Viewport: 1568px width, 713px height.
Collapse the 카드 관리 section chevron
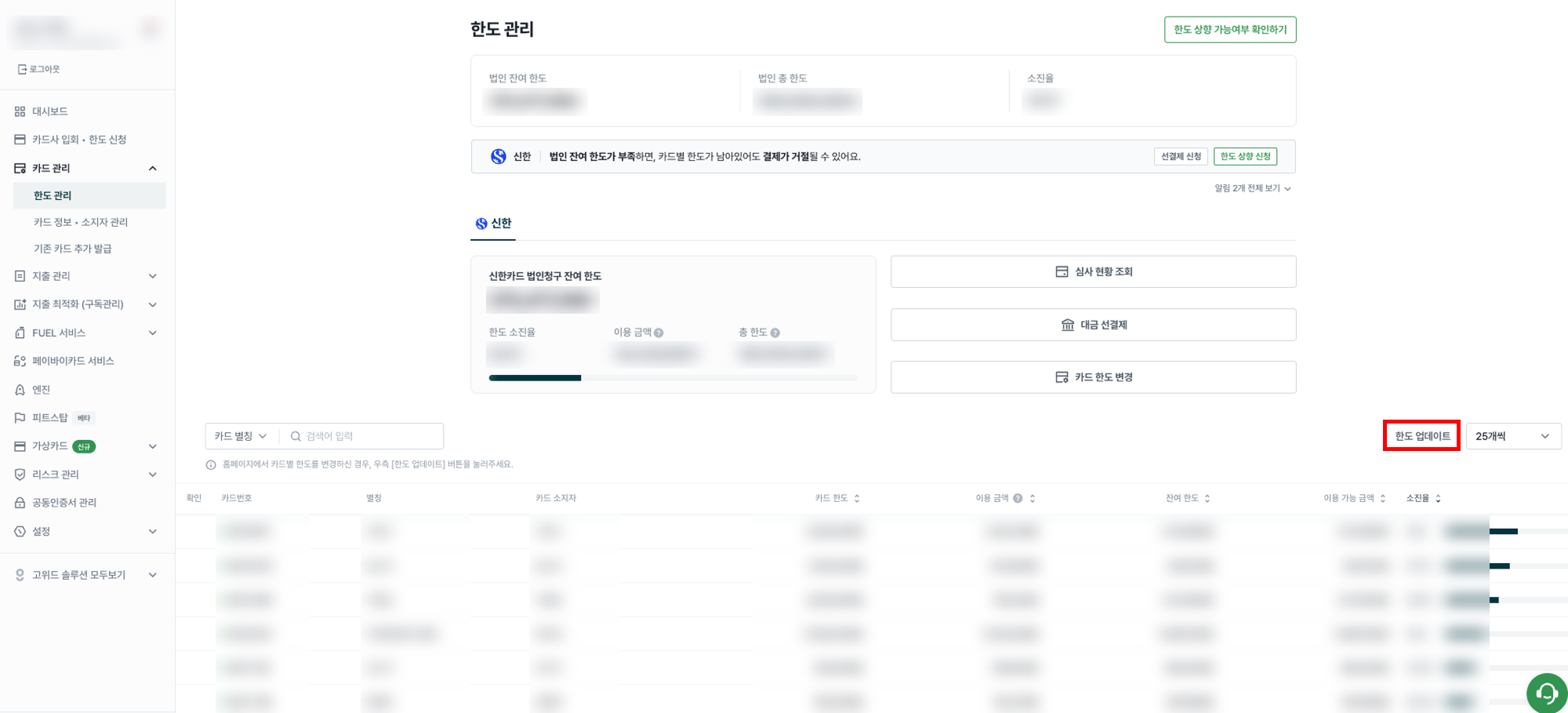point(153,169)
